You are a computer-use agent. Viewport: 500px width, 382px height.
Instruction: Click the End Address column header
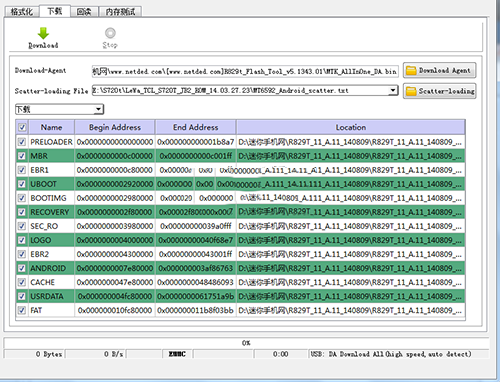point(195,127)
